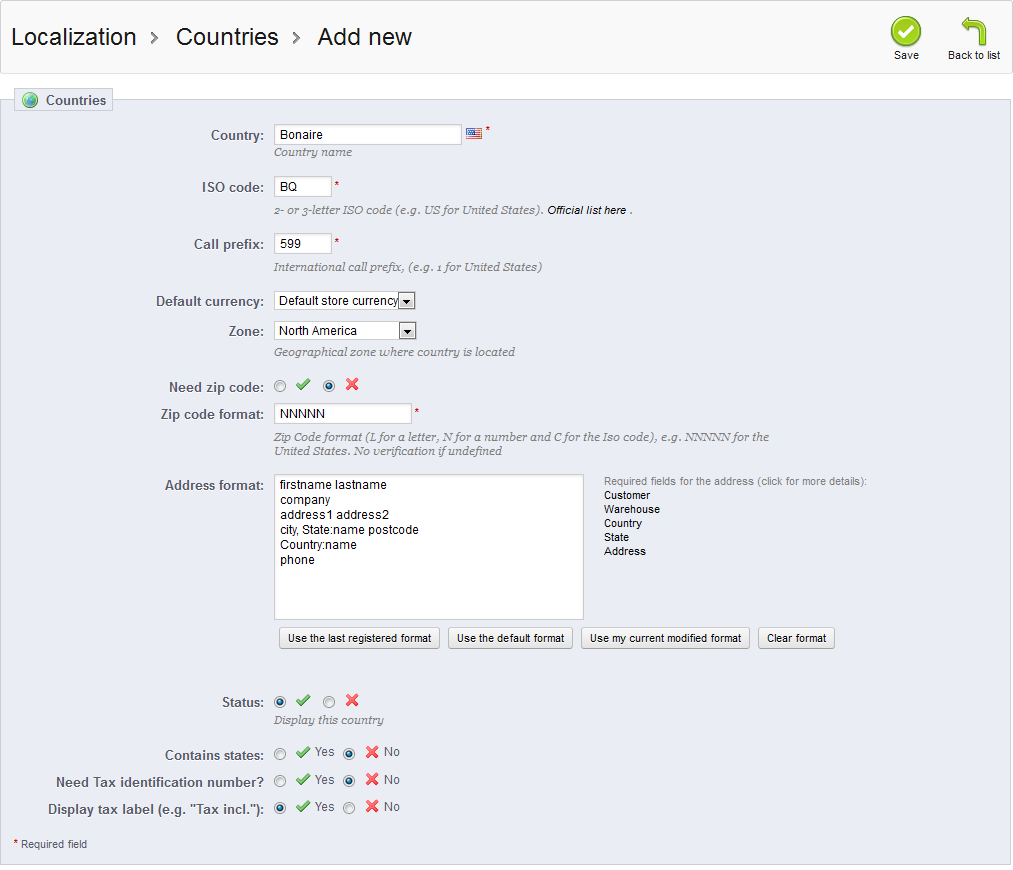Click the Back to list arrow icon
Viewport: 1013px width, 870px height.
click(973, 32)
